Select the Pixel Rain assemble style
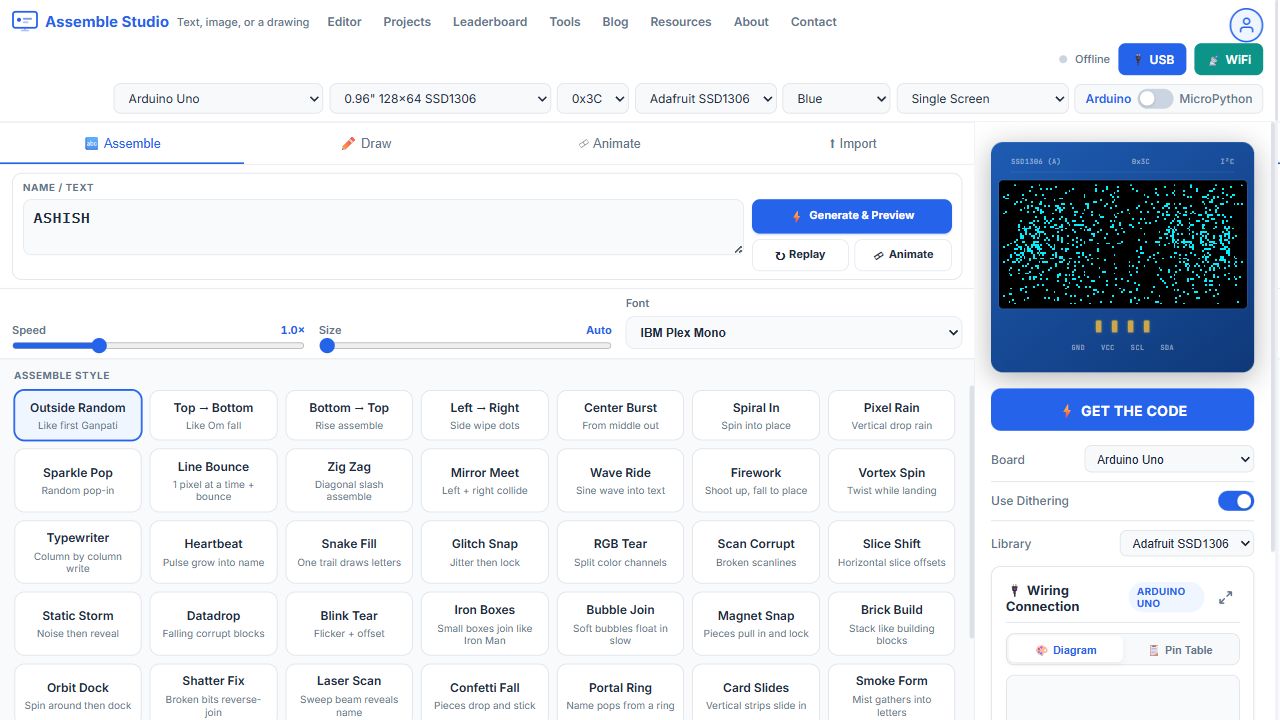The width and height of the screenshot is (1280, 720). click(892, 416)
